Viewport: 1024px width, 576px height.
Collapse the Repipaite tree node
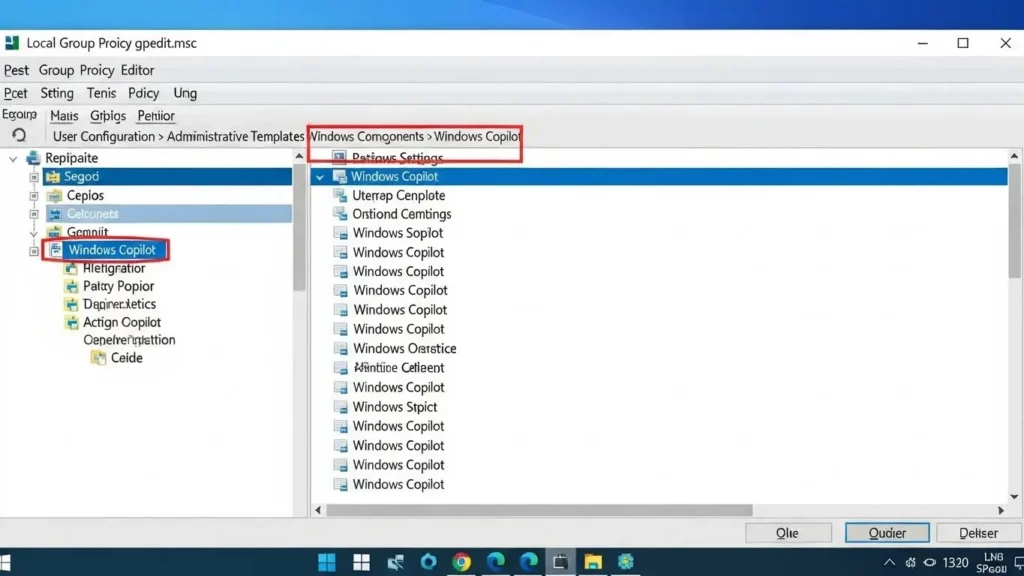click(13, 157)
